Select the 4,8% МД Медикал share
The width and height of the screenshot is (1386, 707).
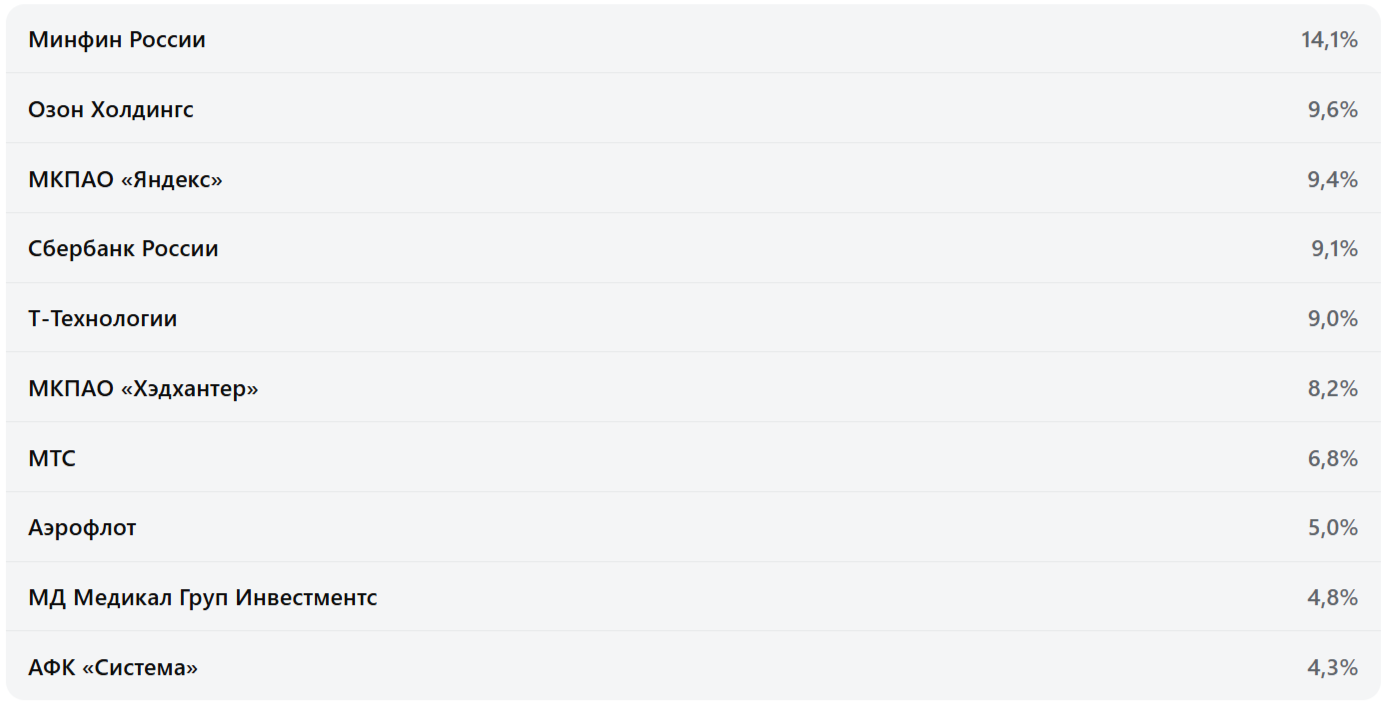(1332, 598)
